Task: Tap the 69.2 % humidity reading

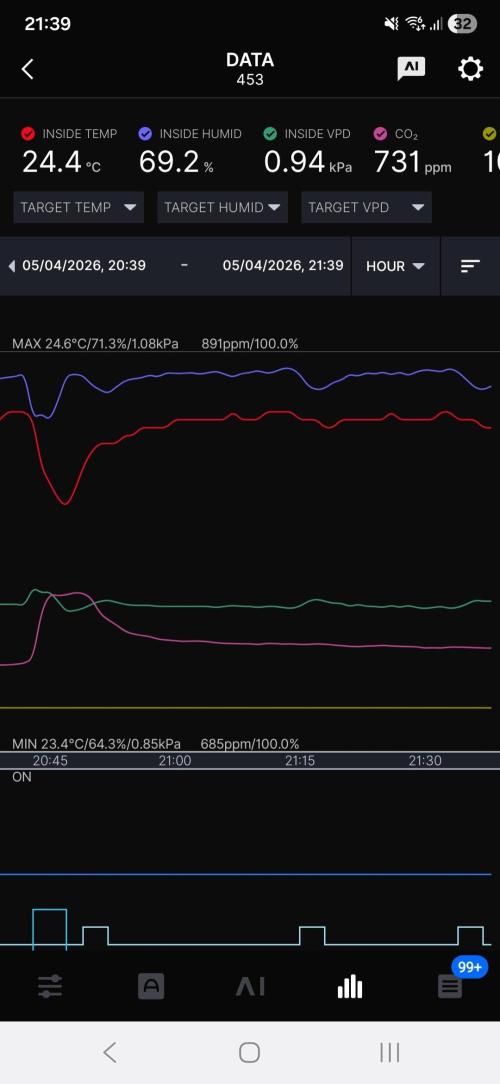Action: click(x=176, y=162)
